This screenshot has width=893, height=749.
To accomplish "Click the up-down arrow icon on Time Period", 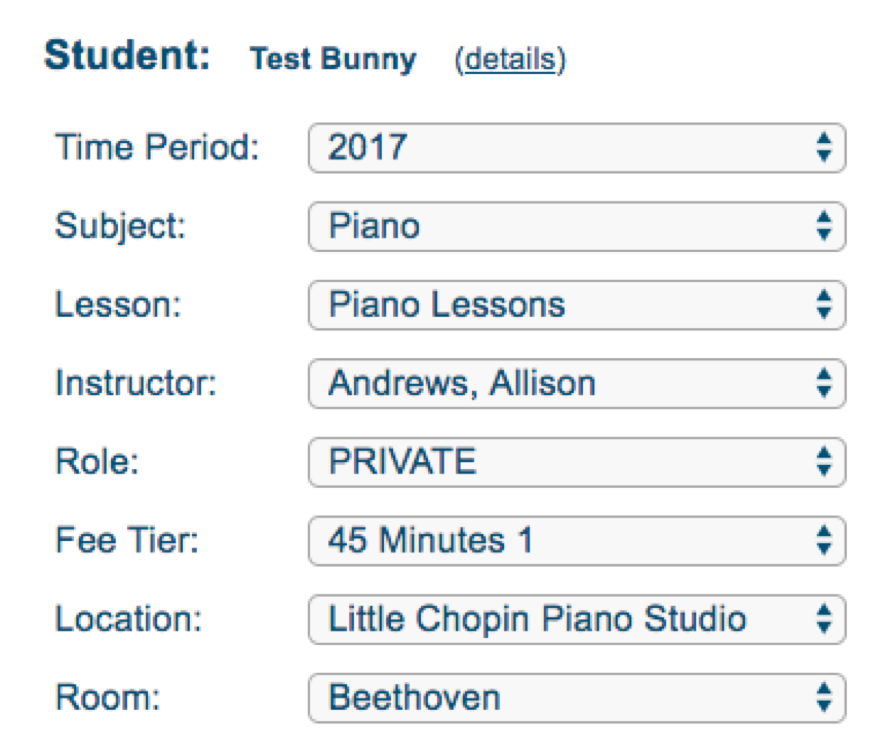I will click(824, 148).
